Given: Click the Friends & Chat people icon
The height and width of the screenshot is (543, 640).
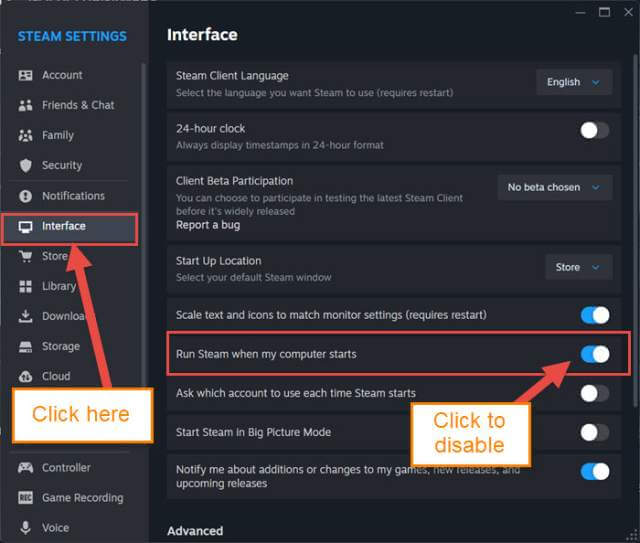Looking at the screenshot, I should [x=25, y=105].
